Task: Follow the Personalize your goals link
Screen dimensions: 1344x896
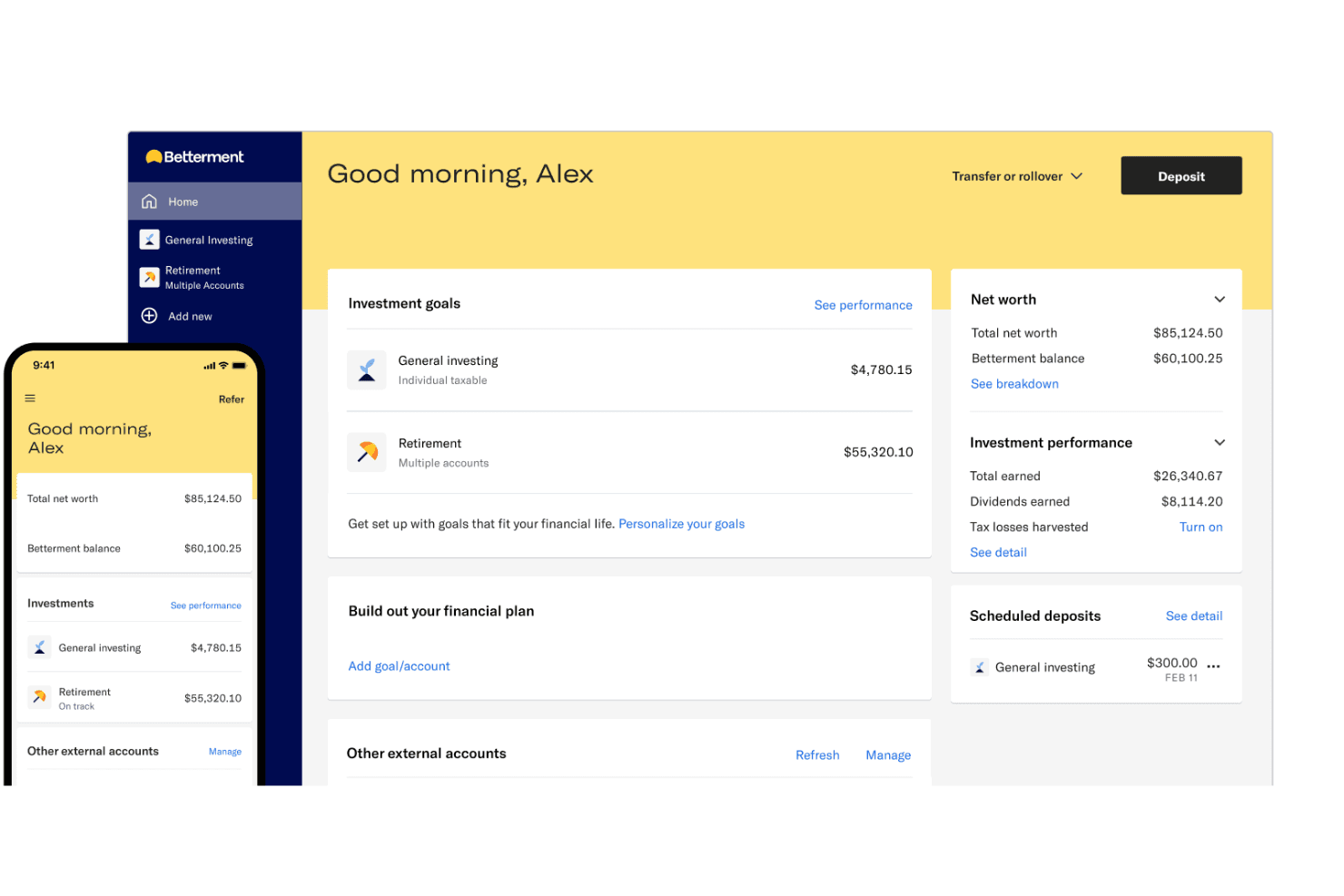Action: [681, 524]
